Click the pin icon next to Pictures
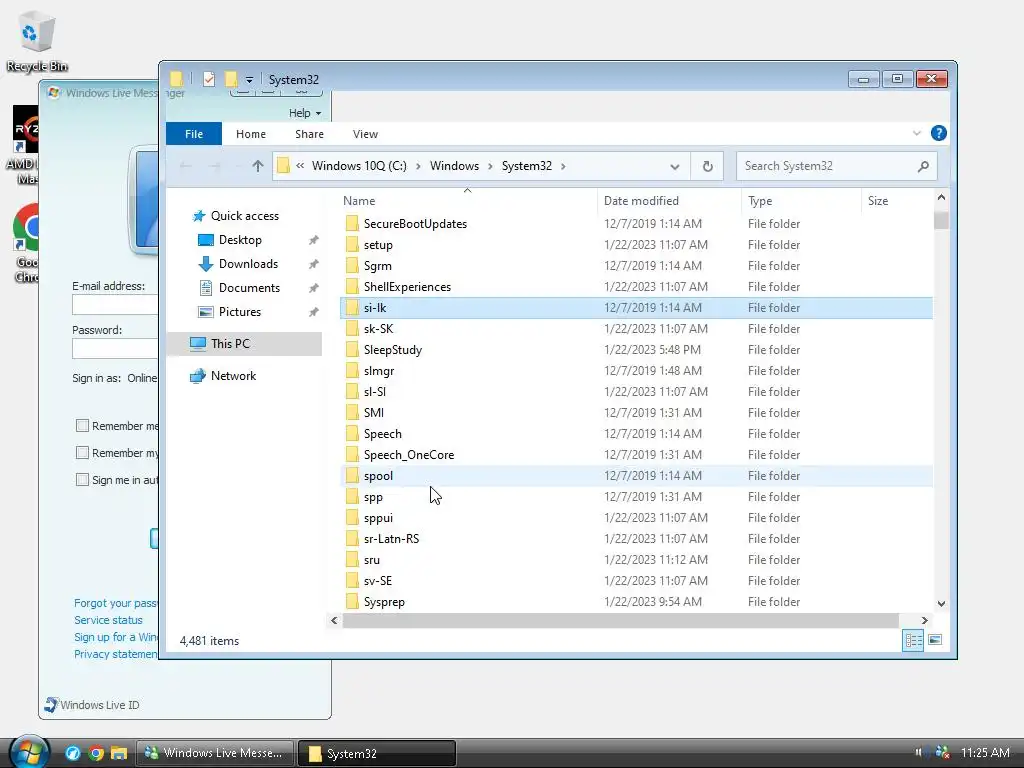Image resolution: width=1024 pixels, height=768 pixels. tap(313, 312)
